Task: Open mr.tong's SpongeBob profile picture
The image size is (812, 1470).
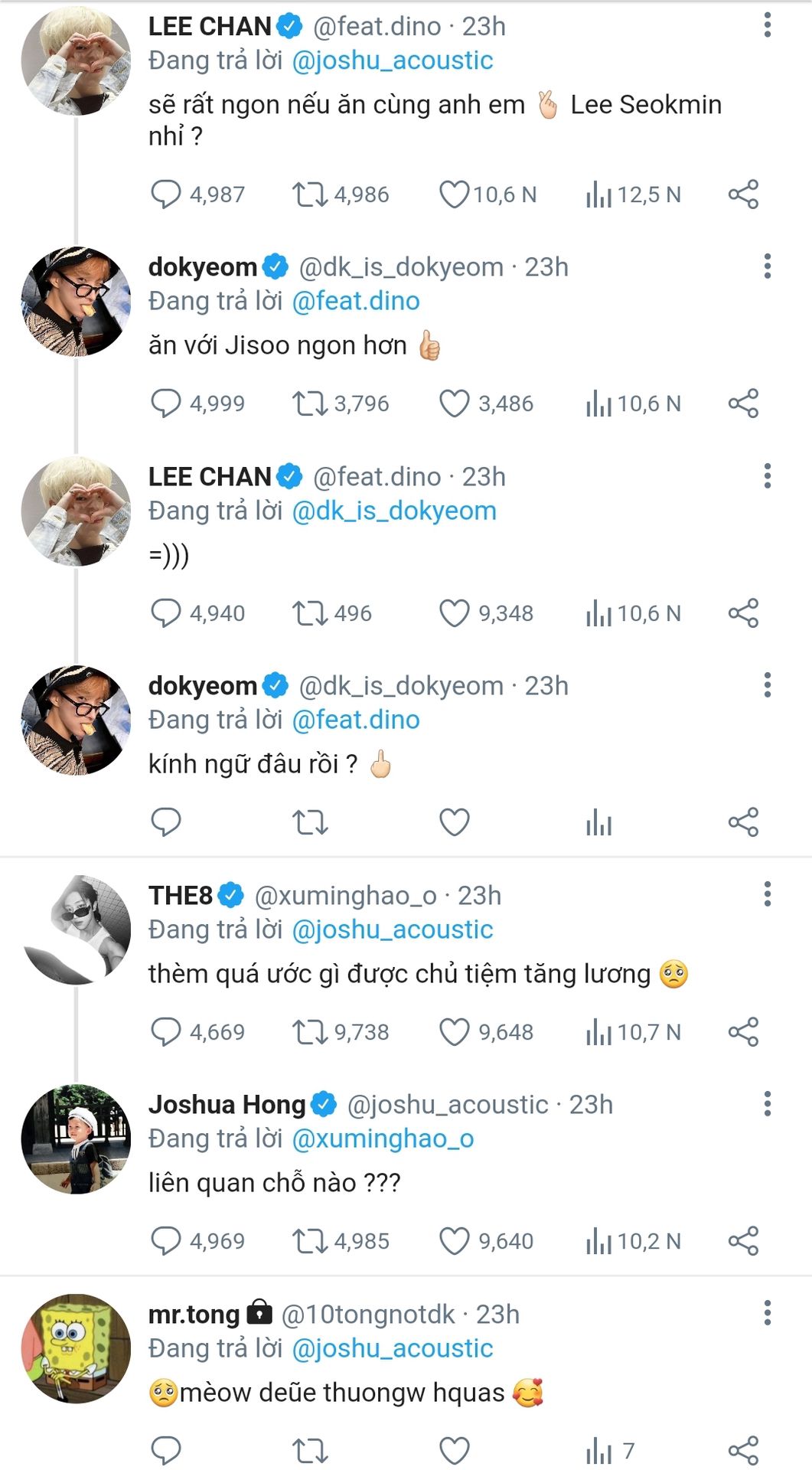Action: click(x=76, y=1349)
